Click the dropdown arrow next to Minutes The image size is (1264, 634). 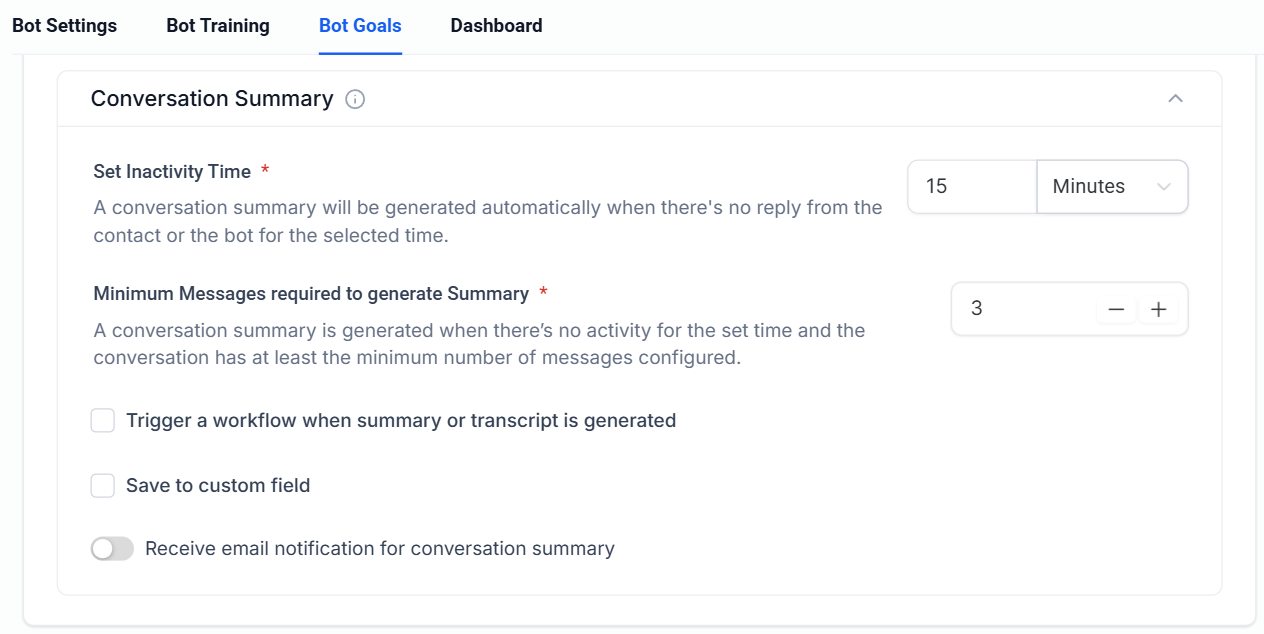point(1163,187)
